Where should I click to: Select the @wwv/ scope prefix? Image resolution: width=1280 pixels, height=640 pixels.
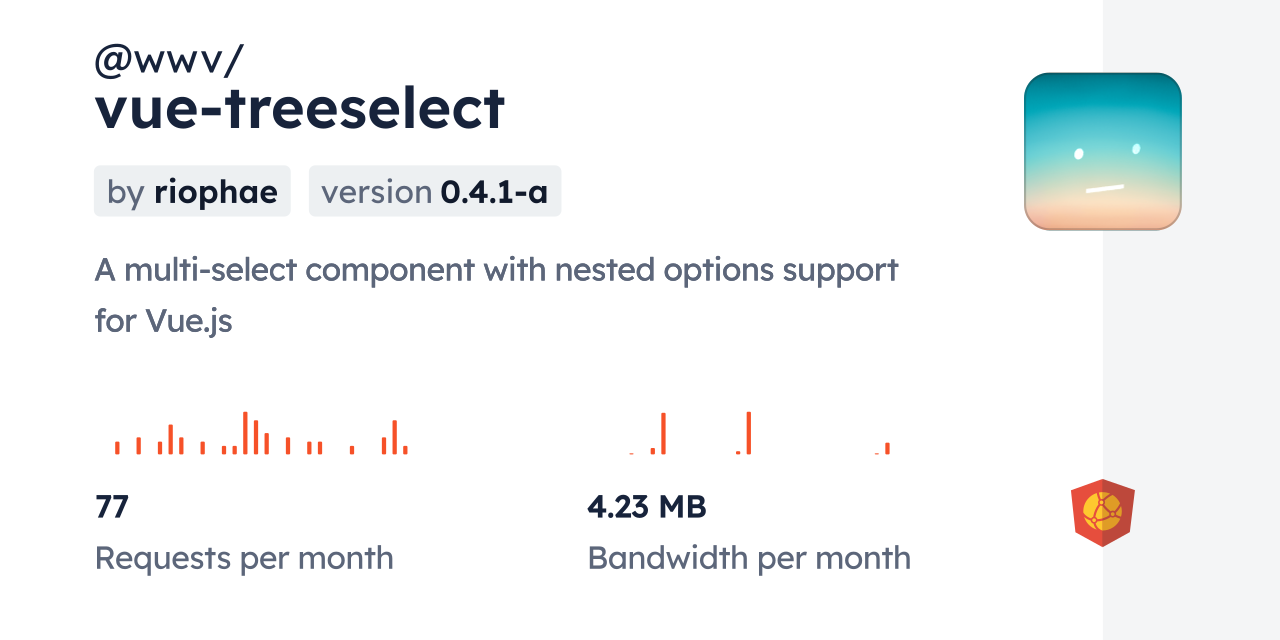pos(168,60)
